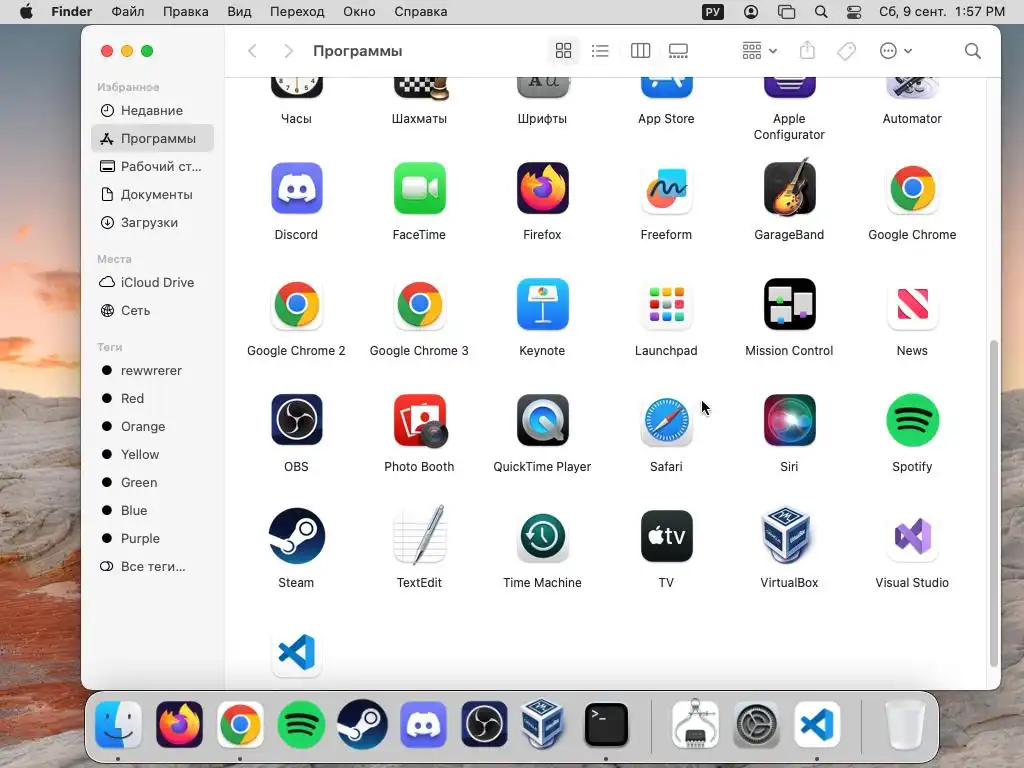Viewport: 1024px width, 768px height.
Task: Go back with the left chevron
Action: point(253,51)
